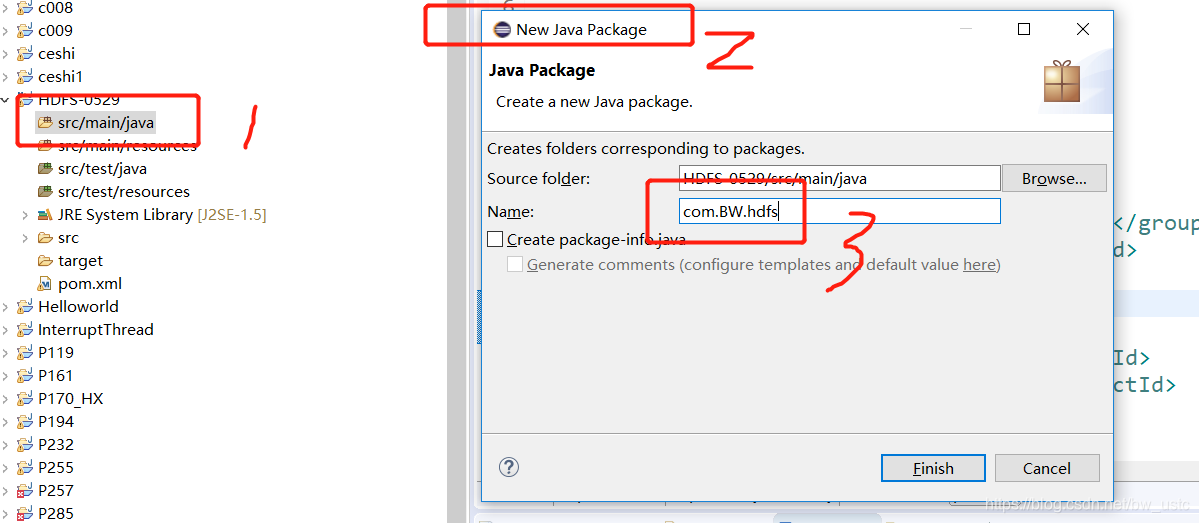Image resolution: width=1199 pixels, height=523 pixels.
Task: Expand the InterruptThread project node
Action: click(x=6, y=330)
